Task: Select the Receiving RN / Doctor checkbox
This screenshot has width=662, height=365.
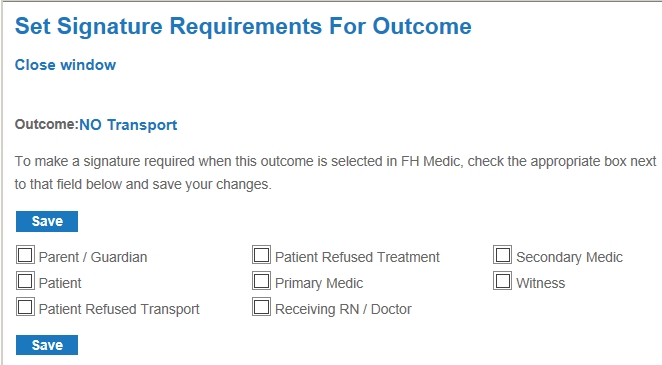Action: [x=261, y=307]
